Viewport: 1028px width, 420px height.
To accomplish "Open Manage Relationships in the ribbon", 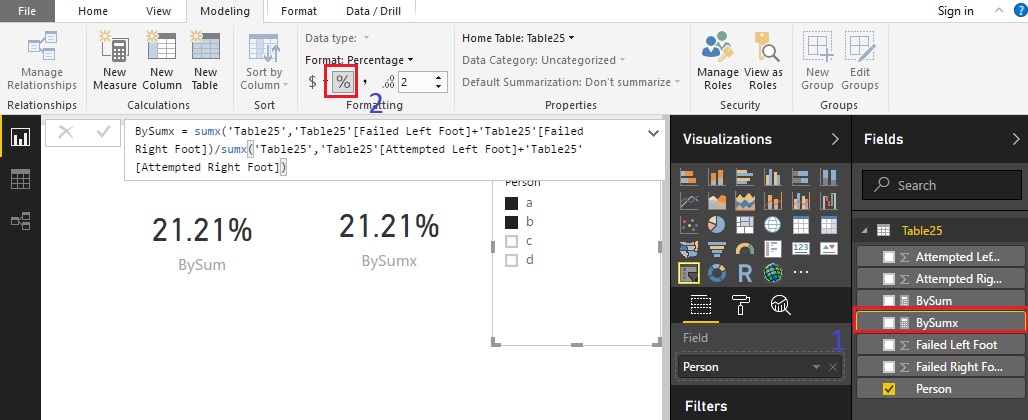I will pyautogui.click(x=42, y=62).
